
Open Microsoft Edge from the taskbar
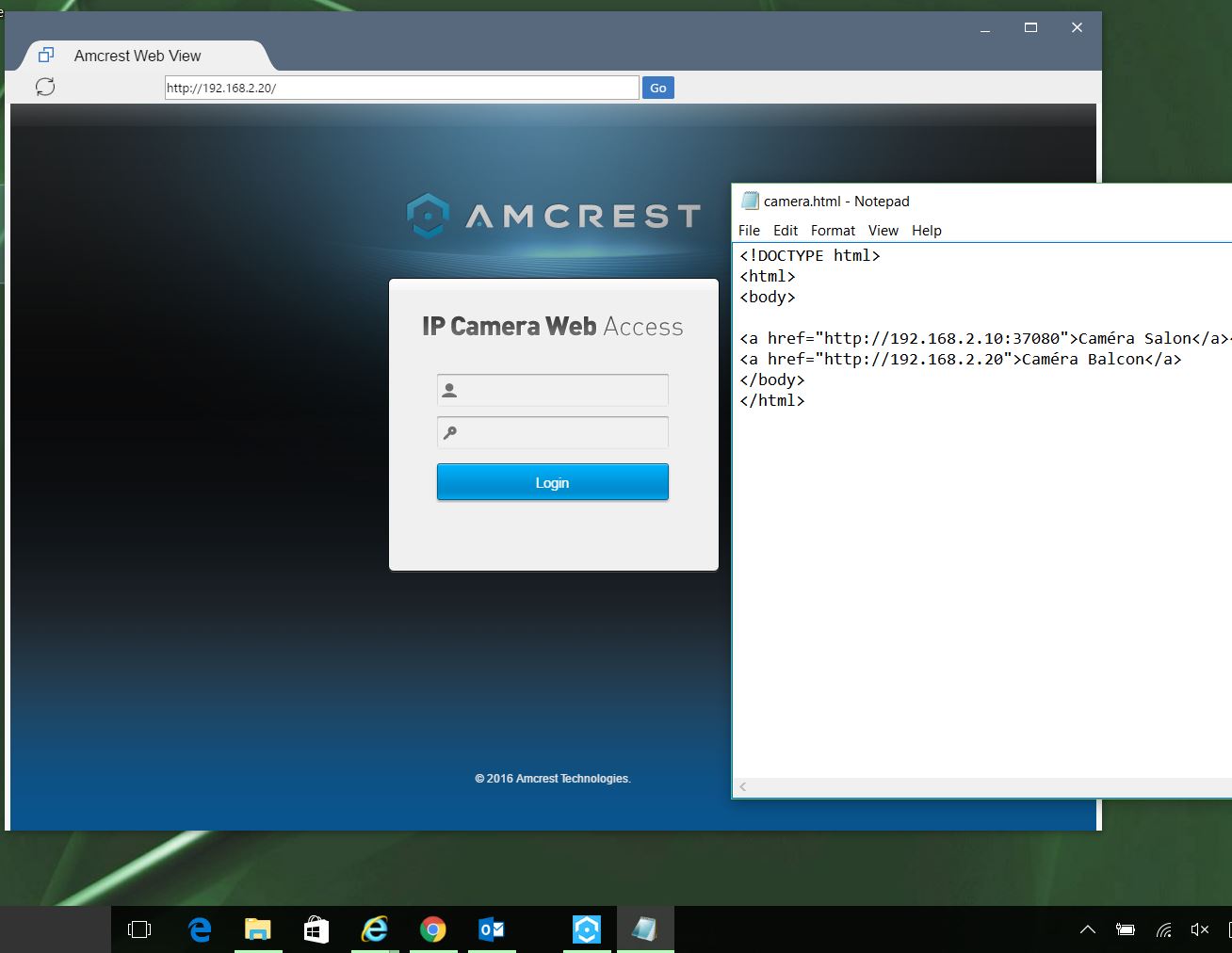click(200, 929)
